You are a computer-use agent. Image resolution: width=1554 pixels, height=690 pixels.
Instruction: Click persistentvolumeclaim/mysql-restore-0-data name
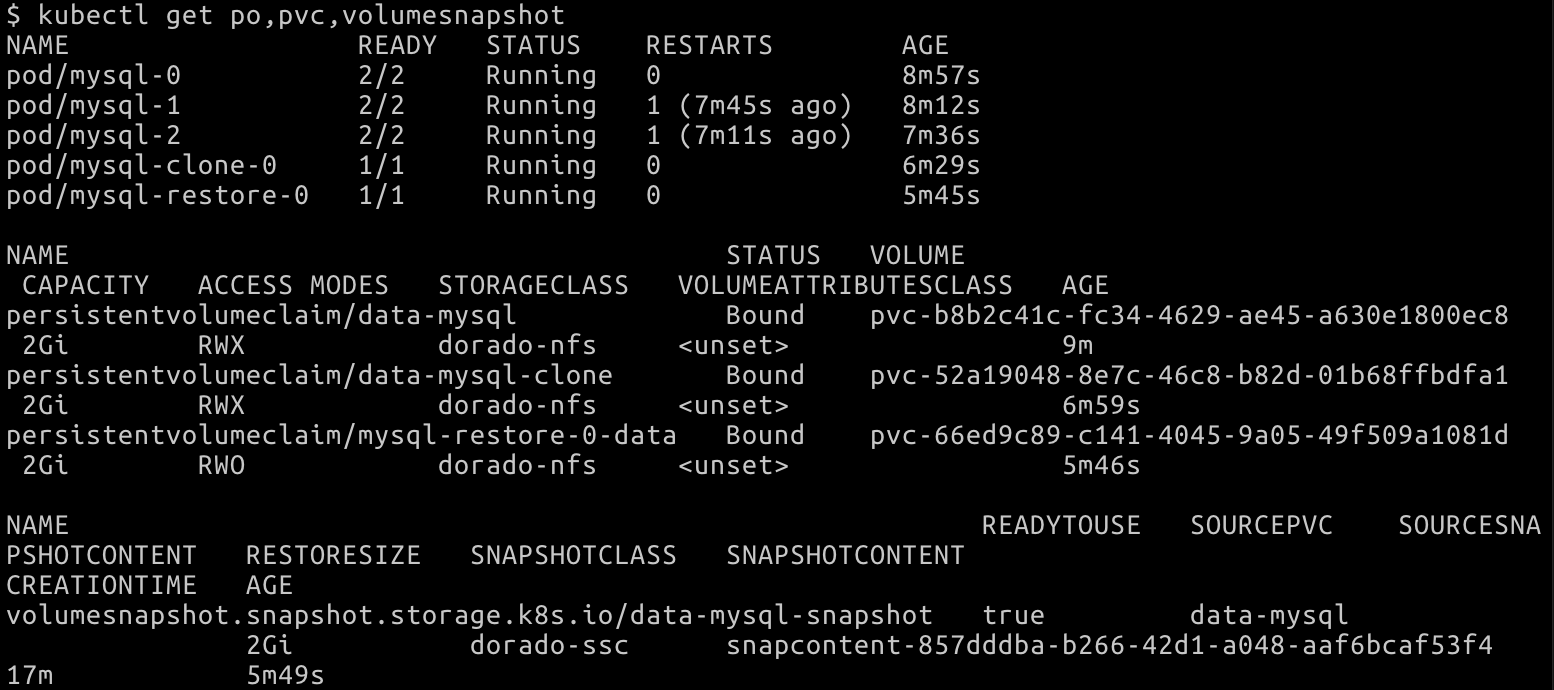[341, 435]
